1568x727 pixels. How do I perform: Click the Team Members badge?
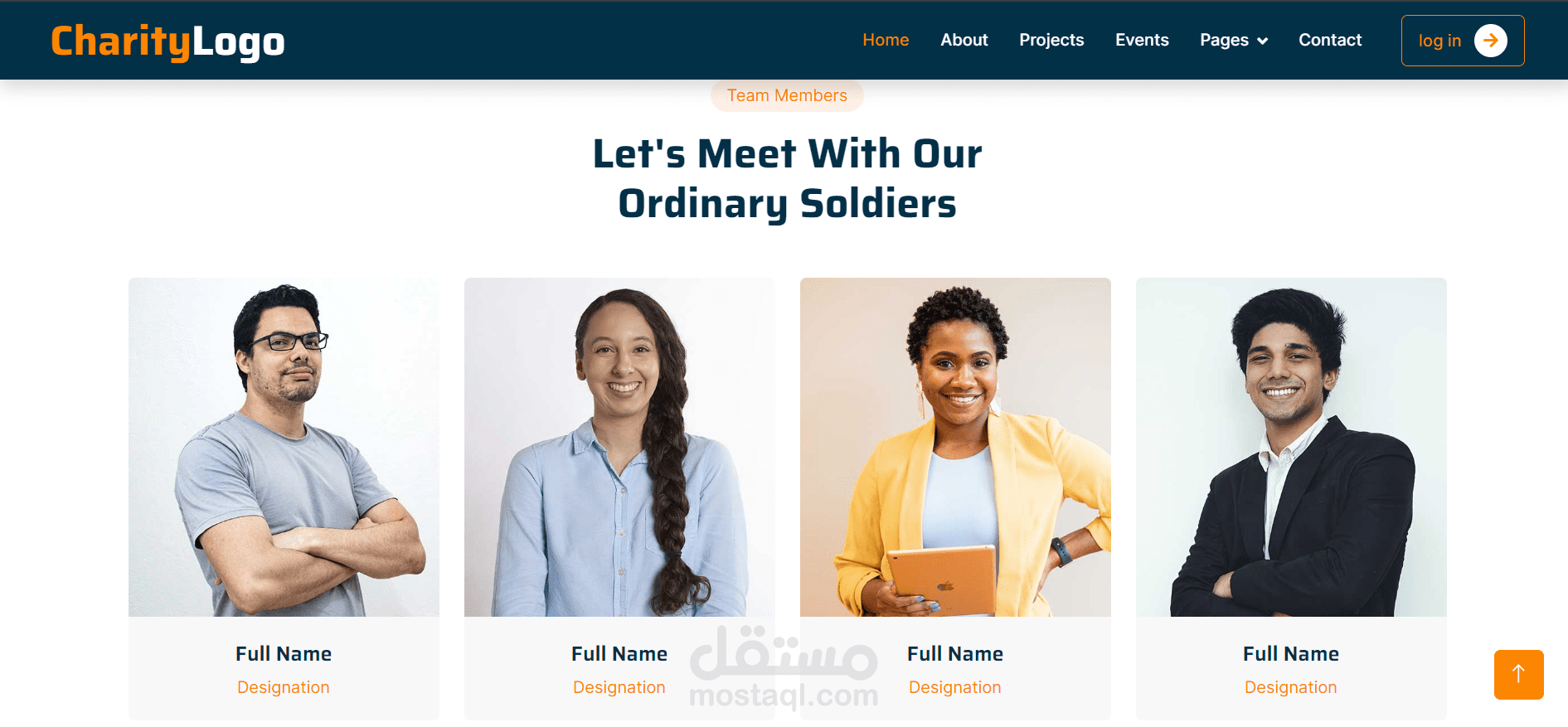point(787,95)
